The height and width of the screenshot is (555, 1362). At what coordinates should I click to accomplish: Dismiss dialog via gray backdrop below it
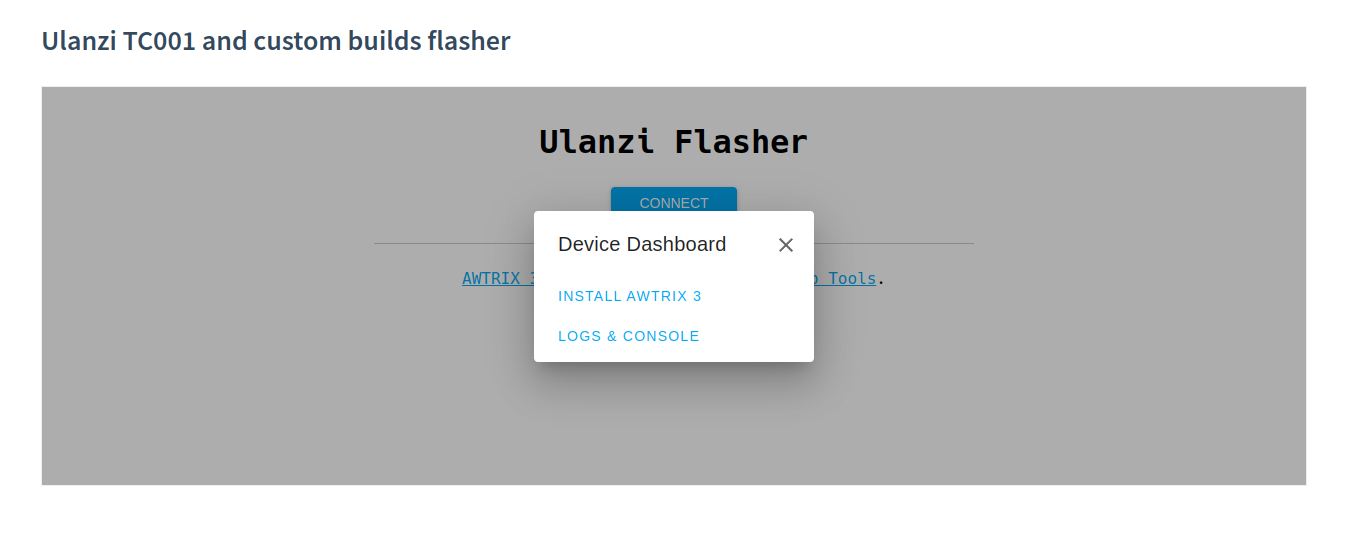click(x=673, y=430)
